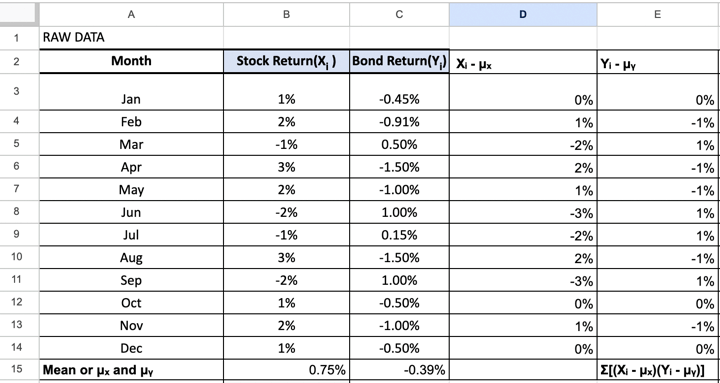Select the Month header cell

[x=131, y=61]
